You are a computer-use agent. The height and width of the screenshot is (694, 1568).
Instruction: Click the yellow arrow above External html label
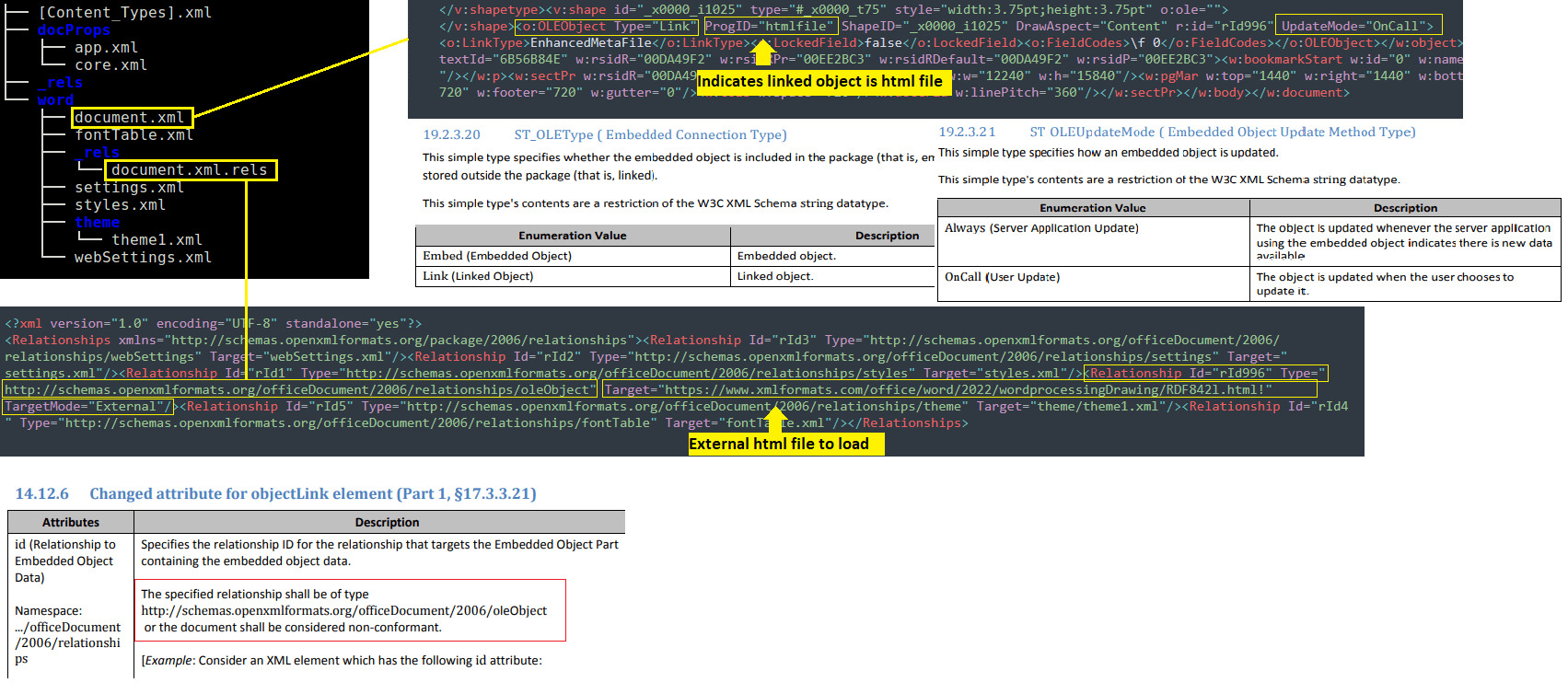[776, 420]
